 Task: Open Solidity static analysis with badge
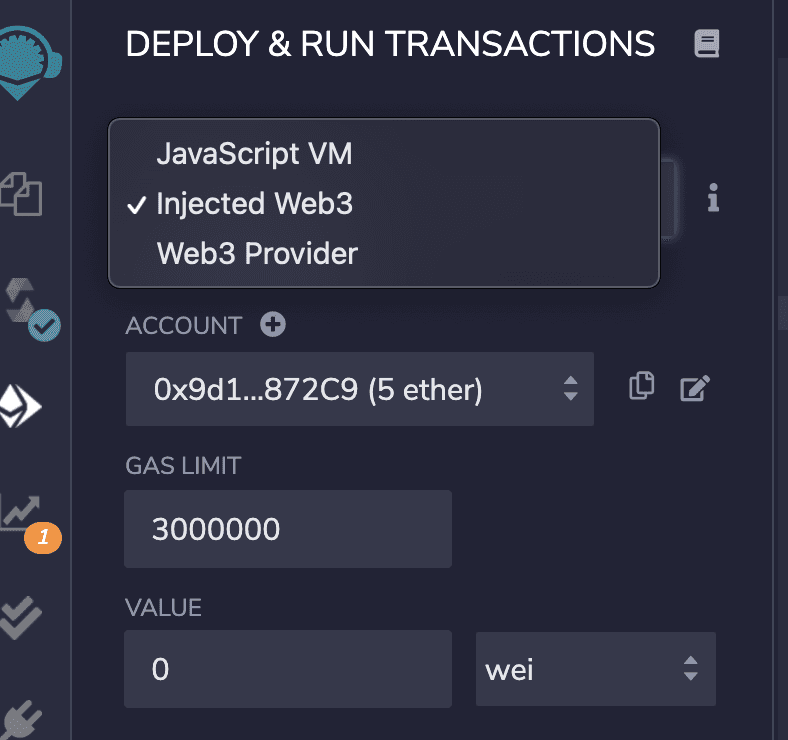[x=24, y=517]
